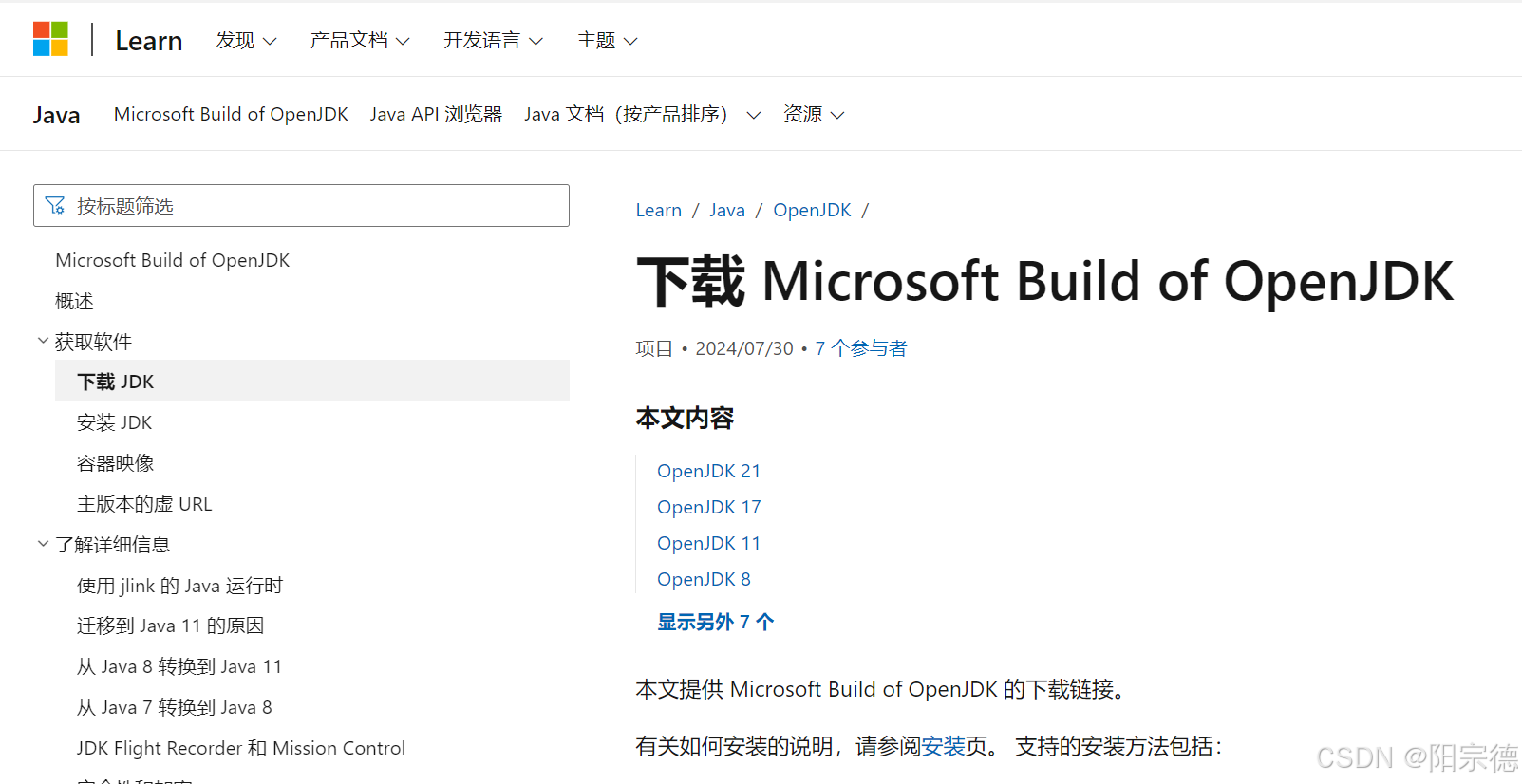Open the 发现 dropdown menu
The image size is (1522, 784).
pyautogui.click(x=246, y=40)
